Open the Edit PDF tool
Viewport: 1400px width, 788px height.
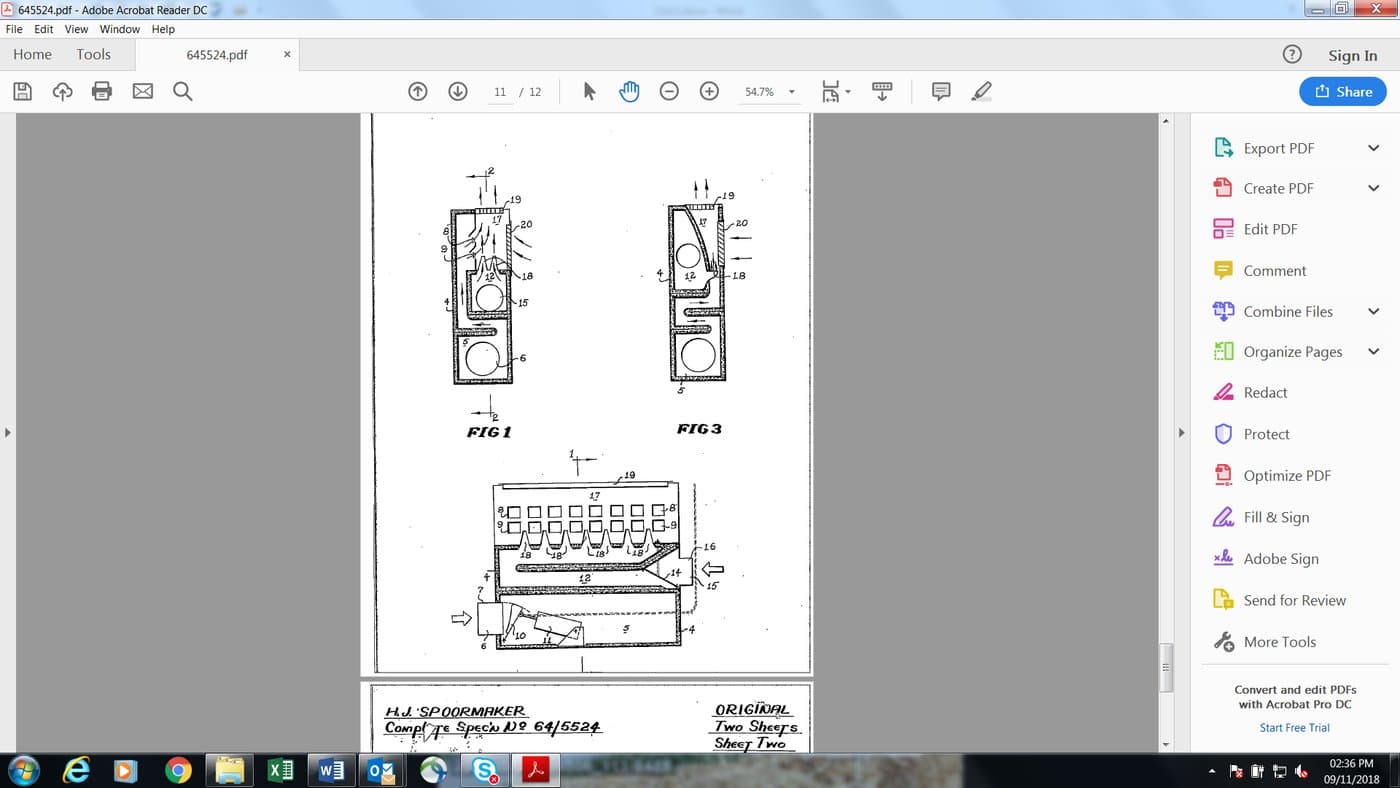click(1269, 229)
